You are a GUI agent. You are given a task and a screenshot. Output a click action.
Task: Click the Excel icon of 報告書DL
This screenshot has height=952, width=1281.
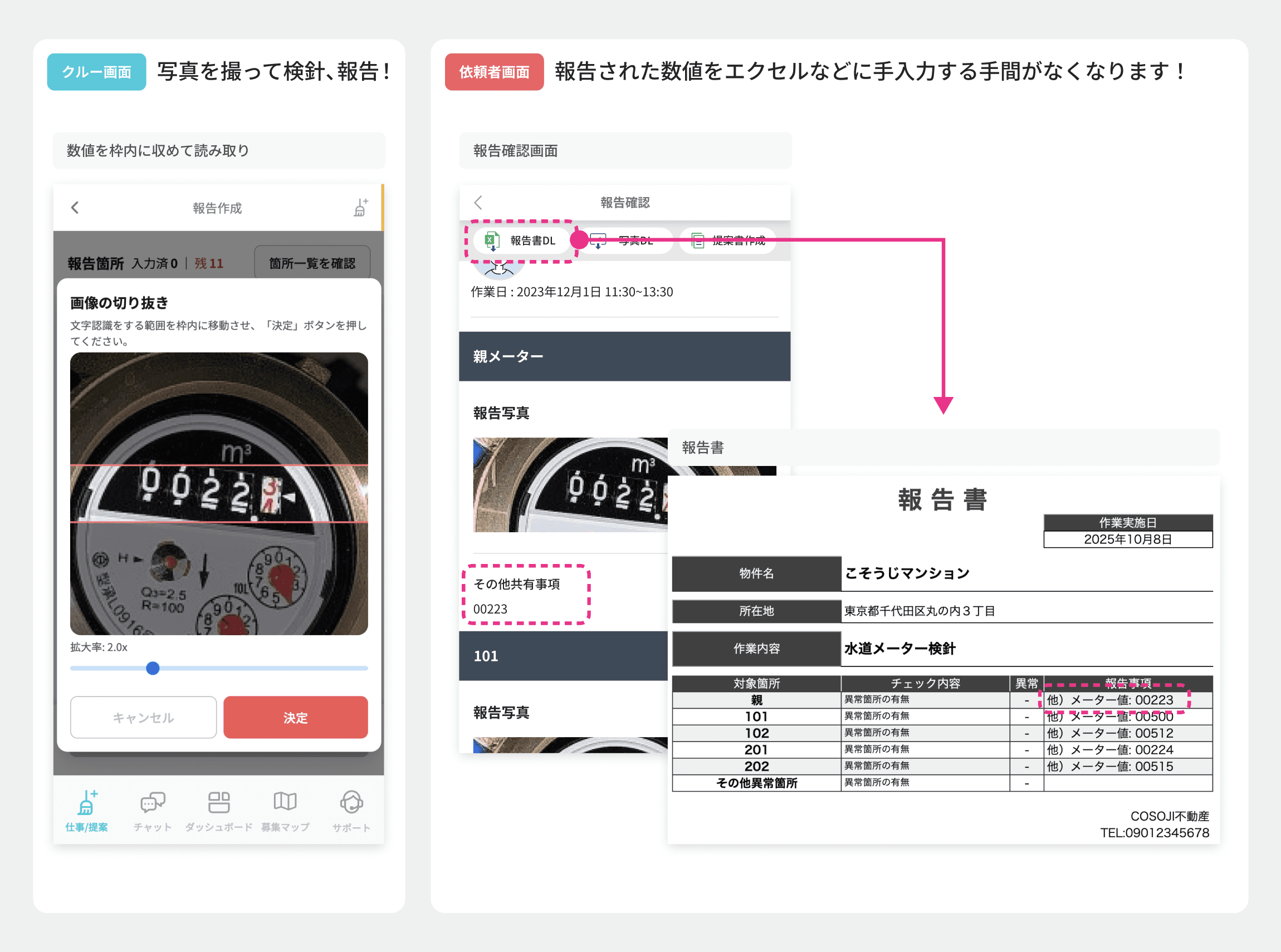492,241
